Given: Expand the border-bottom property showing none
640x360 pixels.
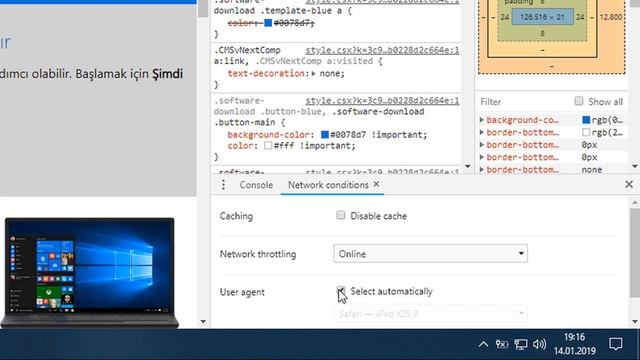Looking at the screenshot, I should pyautogui.click(x=482, y=169).
